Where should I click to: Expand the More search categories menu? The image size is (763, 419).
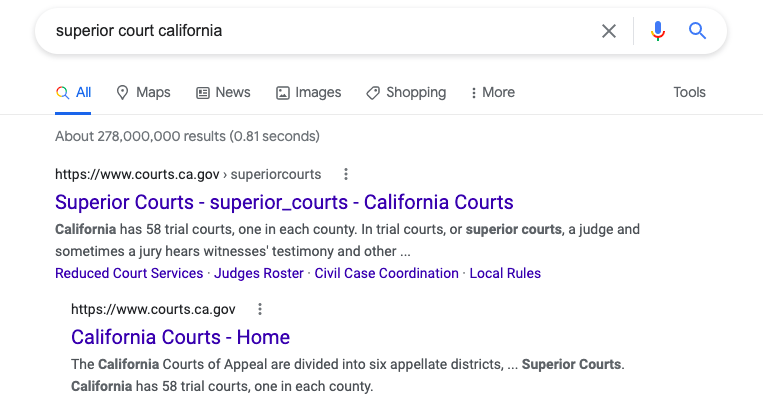pos(493,92)
